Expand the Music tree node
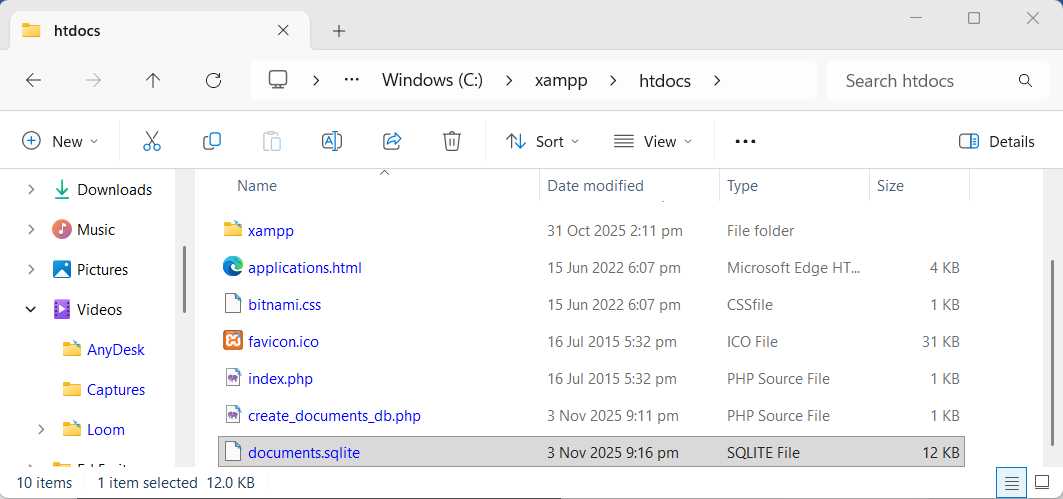The height and width of the screenshot is (499, 1063). [x=31, y=229]
